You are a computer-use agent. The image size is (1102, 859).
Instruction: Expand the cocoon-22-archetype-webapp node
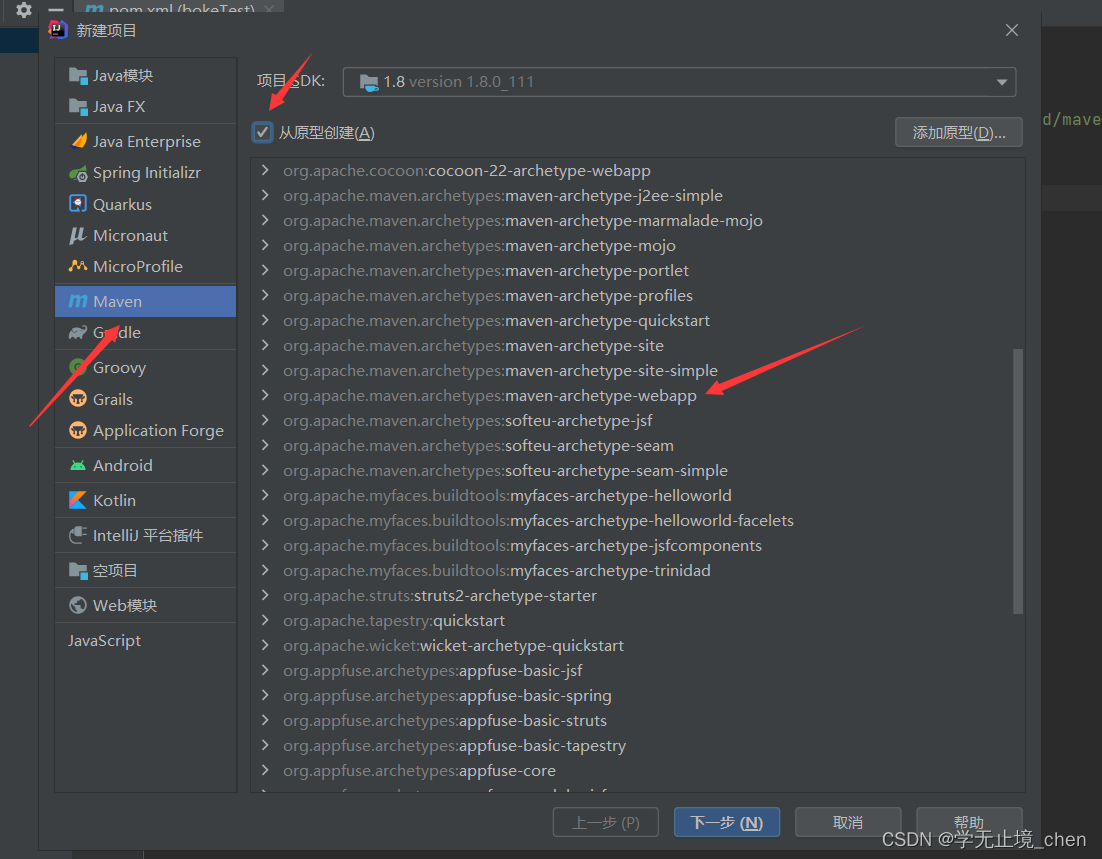pyautogui.click(x=265, y=170)
